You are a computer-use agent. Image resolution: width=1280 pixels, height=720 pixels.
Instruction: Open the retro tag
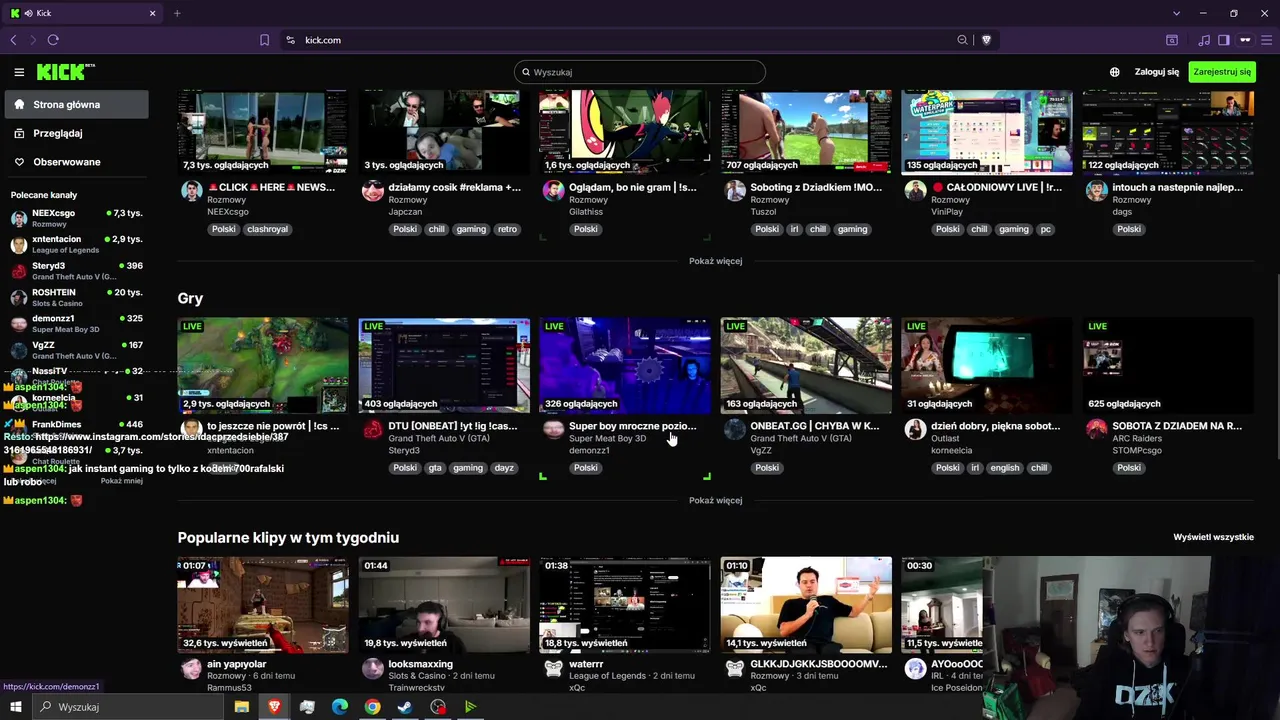(x=507, y=229)
